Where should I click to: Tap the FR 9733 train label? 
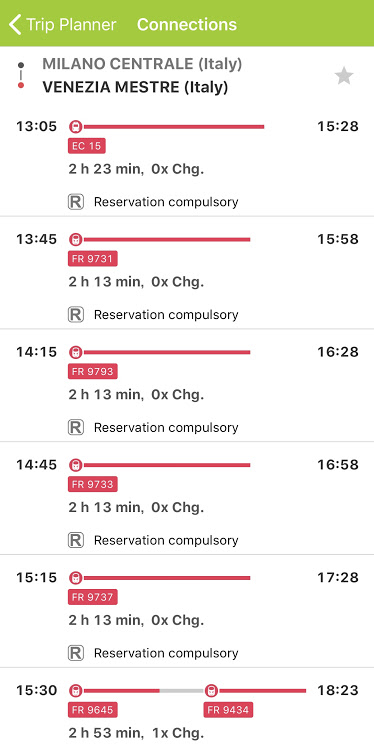(93, 484)
